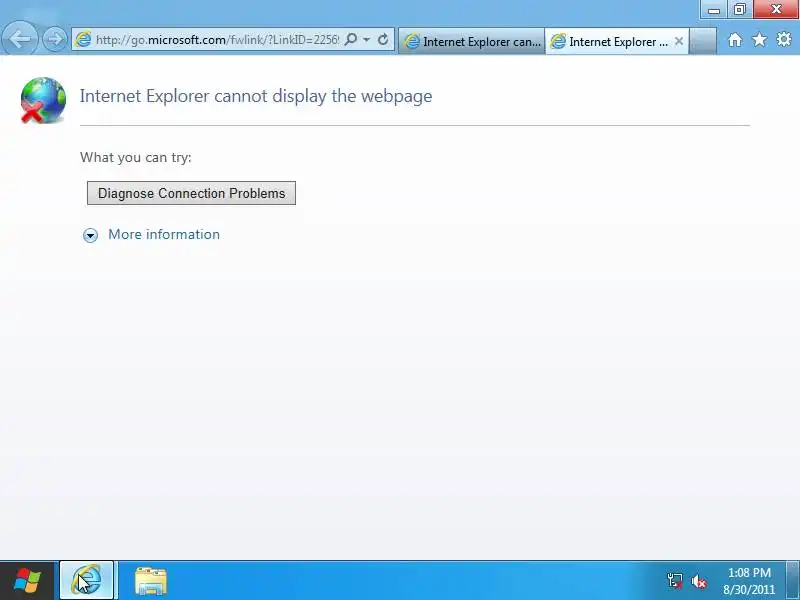Screen dimensions: 800x600
Task: Click the IE page icon in address bar
Action: pos(83,39)
